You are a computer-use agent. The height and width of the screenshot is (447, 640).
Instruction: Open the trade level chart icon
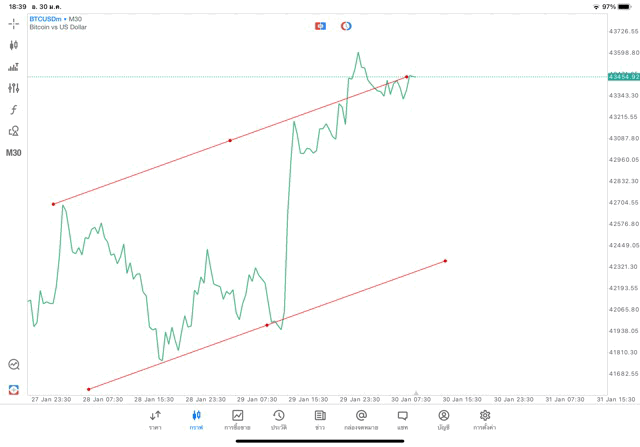[x=14, y=67]
